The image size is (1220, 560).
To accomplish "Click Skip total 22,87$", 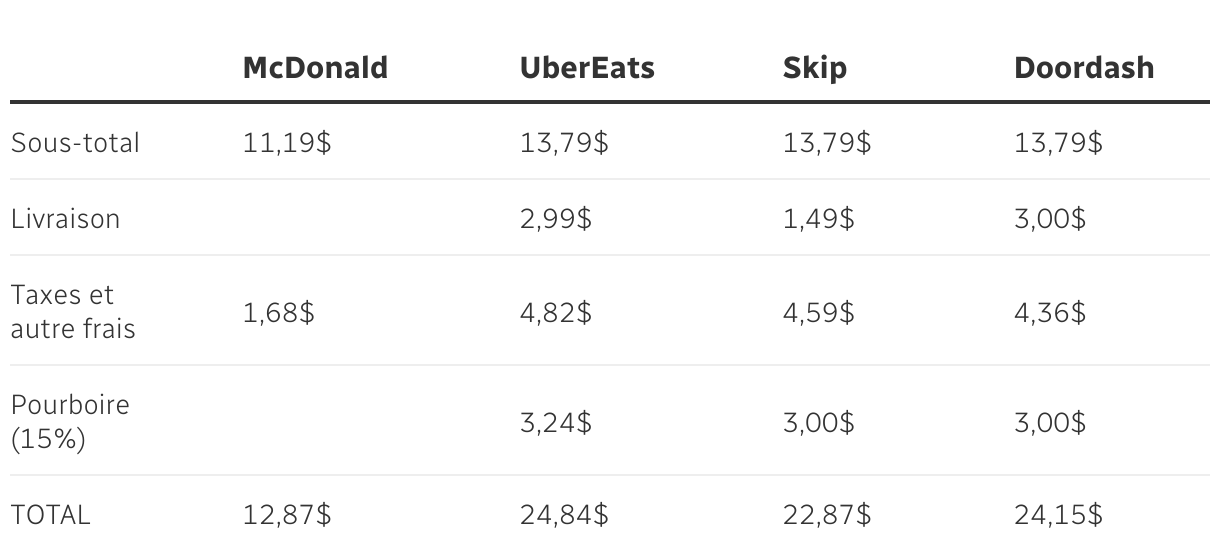I will [827, 515].
